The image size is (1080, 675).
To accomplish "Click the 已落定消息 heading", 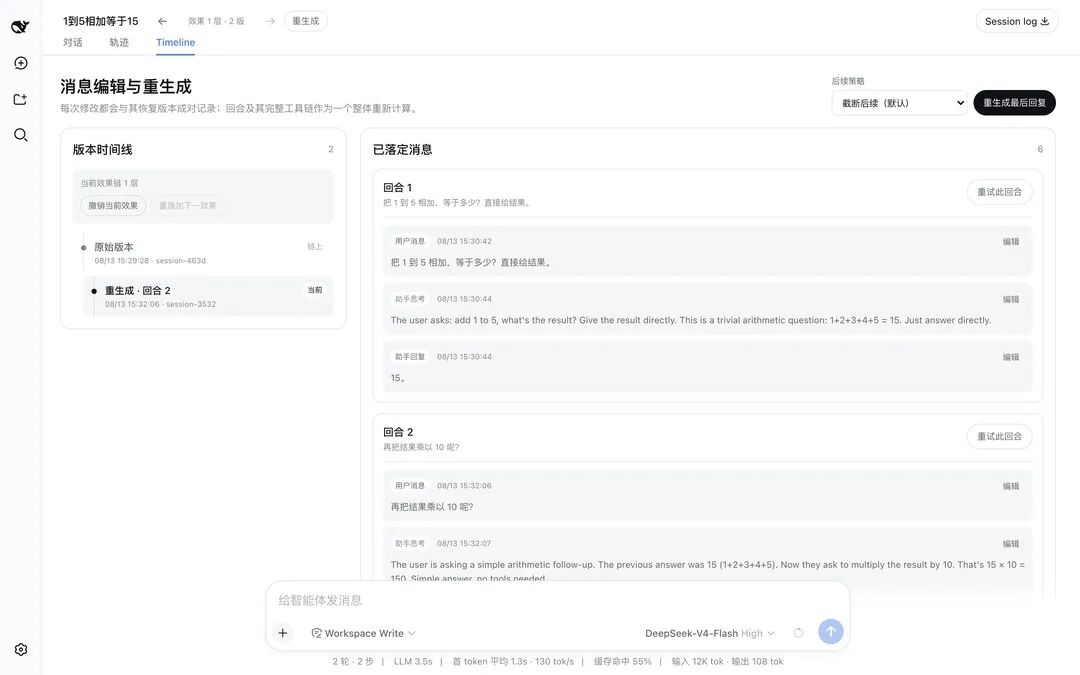I will click(x=402, y=149).
